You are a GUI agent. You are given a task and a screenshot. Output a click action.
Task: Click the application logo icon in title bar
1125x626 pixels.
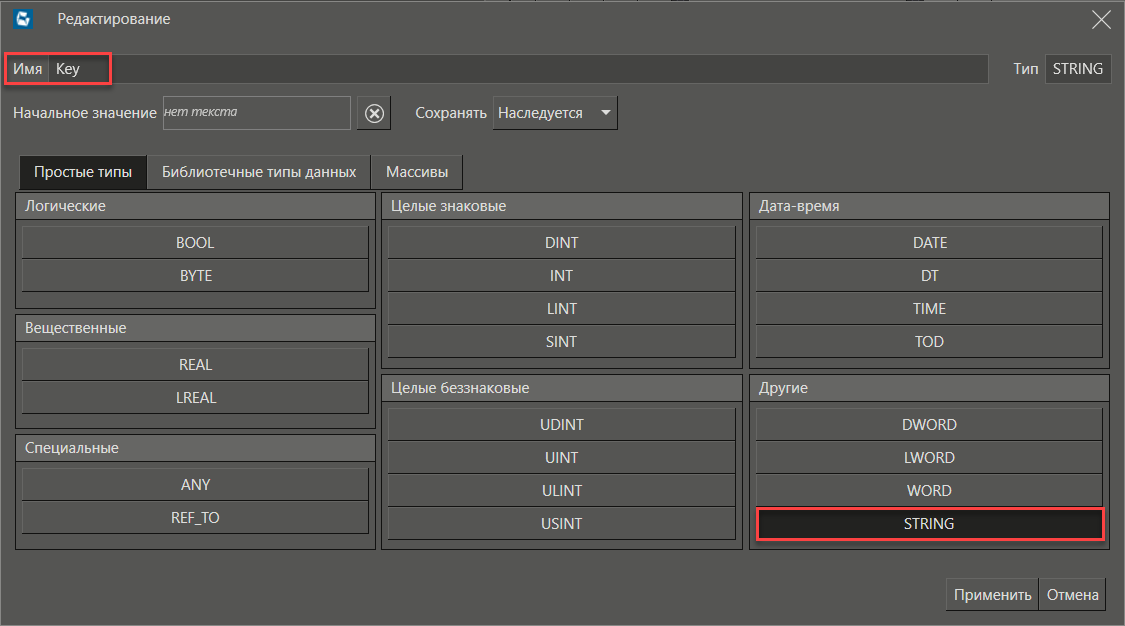[x=23, y=19]
